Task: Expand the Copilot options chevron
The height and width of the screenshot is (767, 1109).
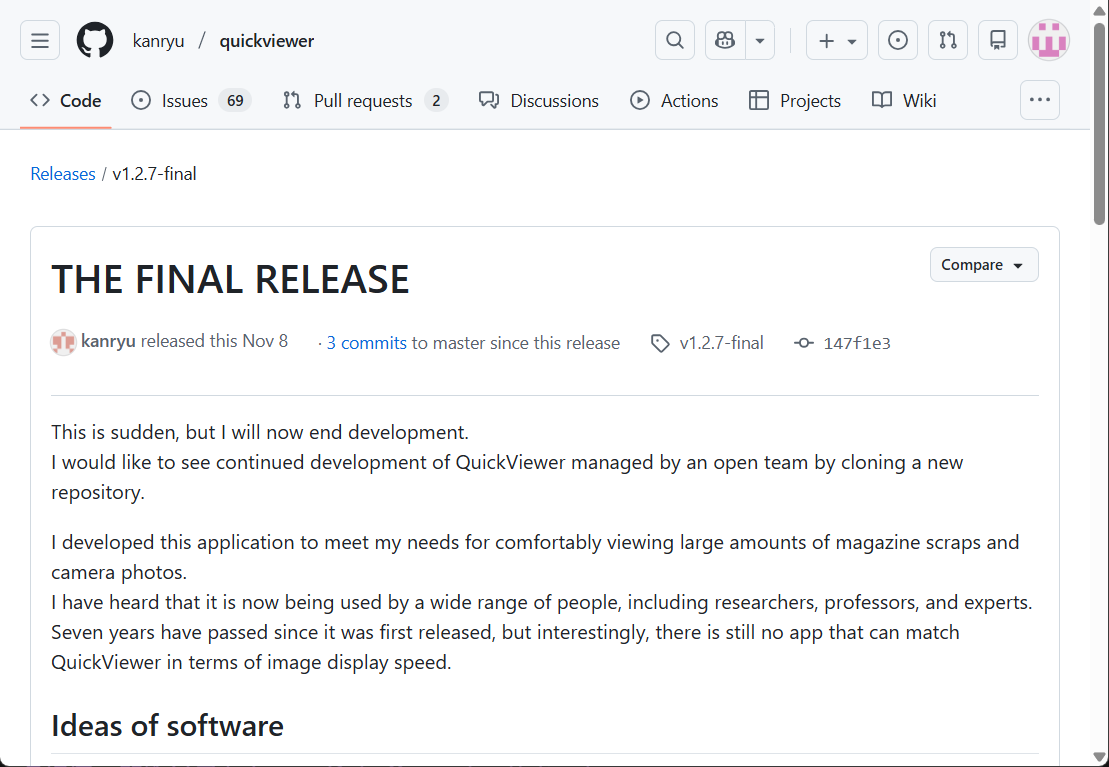Action: point(759,40)
